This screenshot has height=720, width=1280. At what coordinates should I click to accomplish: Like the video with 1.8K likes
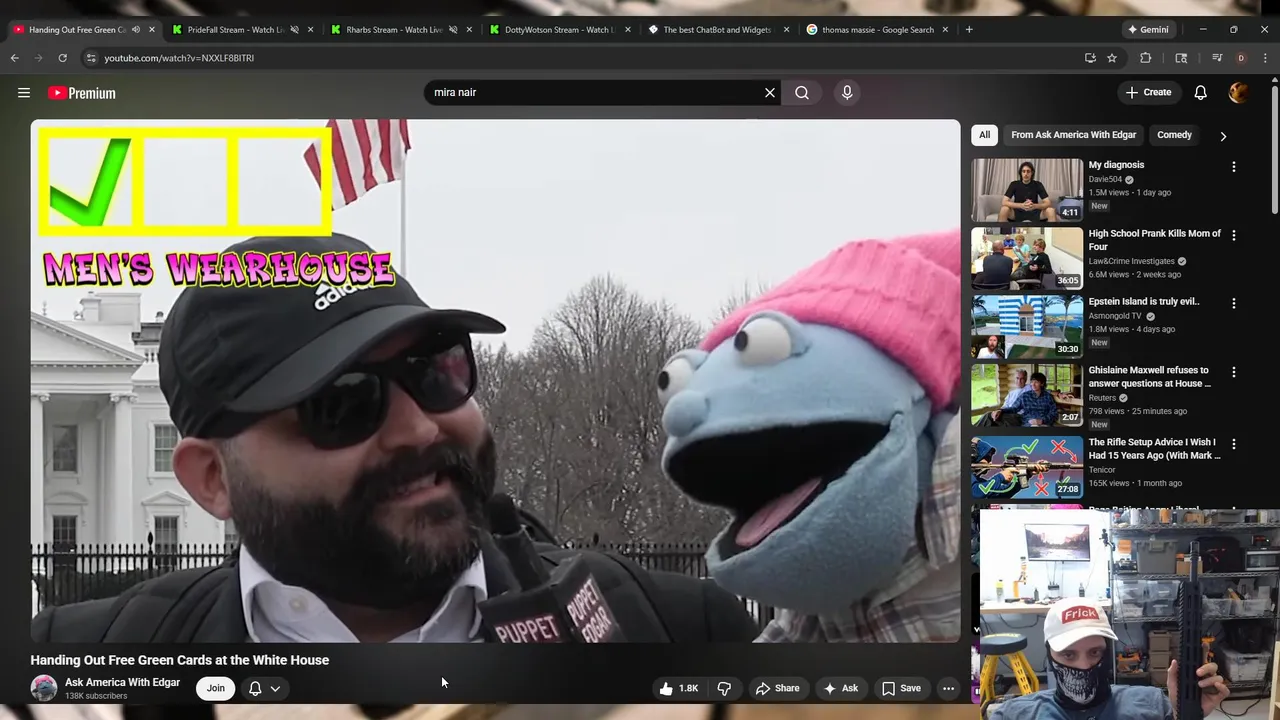click(x=678, y=688)
